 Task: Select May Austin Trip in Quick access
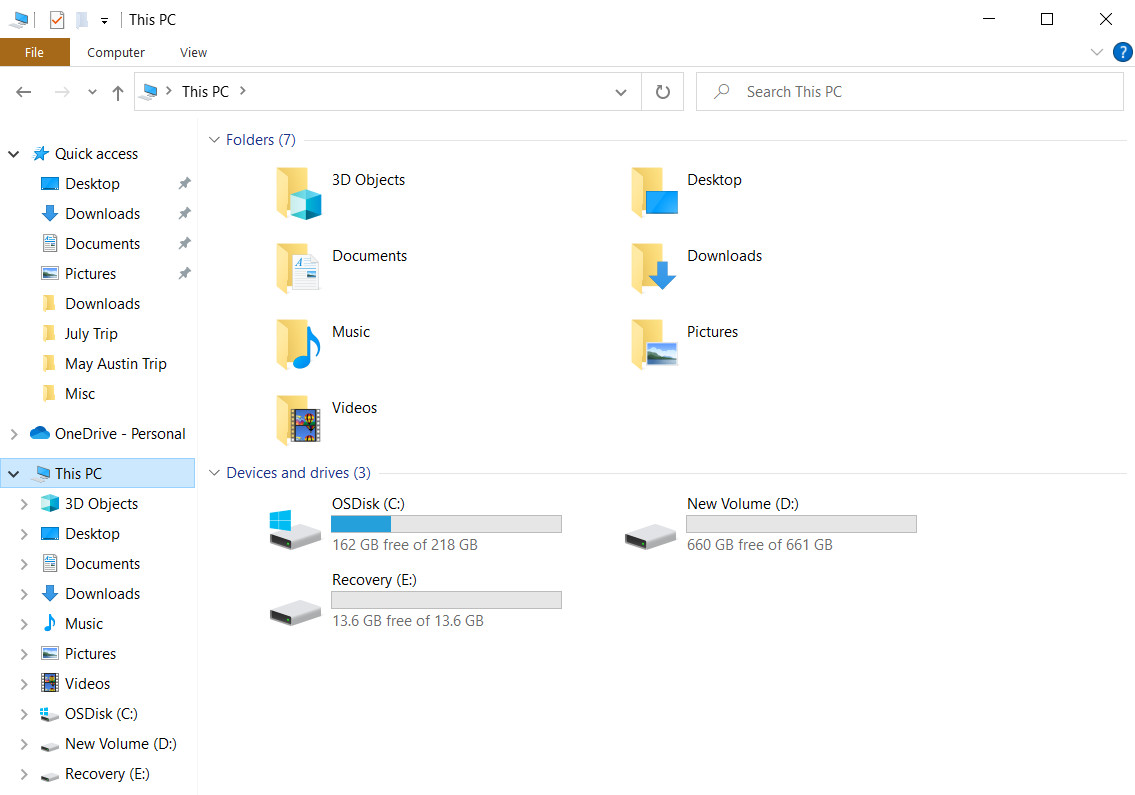coord(116,363)
